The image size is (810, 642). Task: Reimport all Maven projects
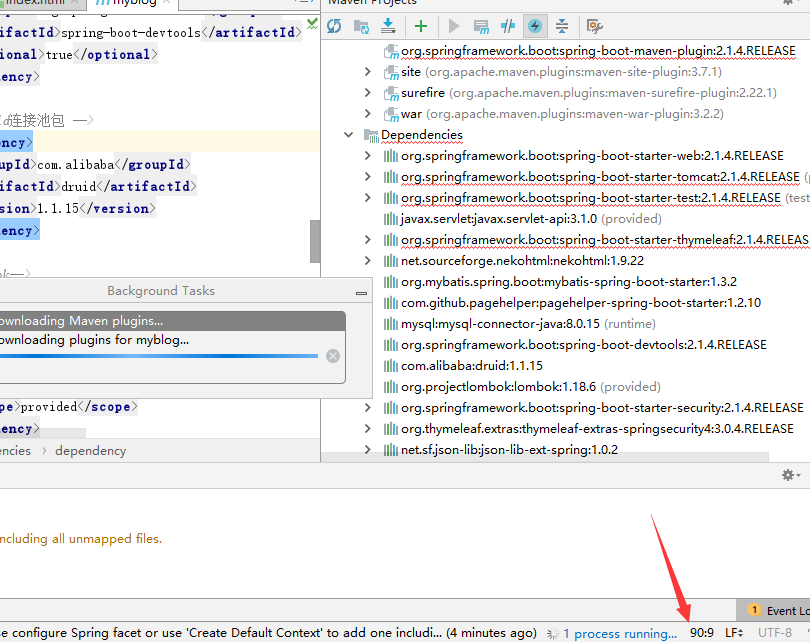pyautogui.click(x=334, y=26)
